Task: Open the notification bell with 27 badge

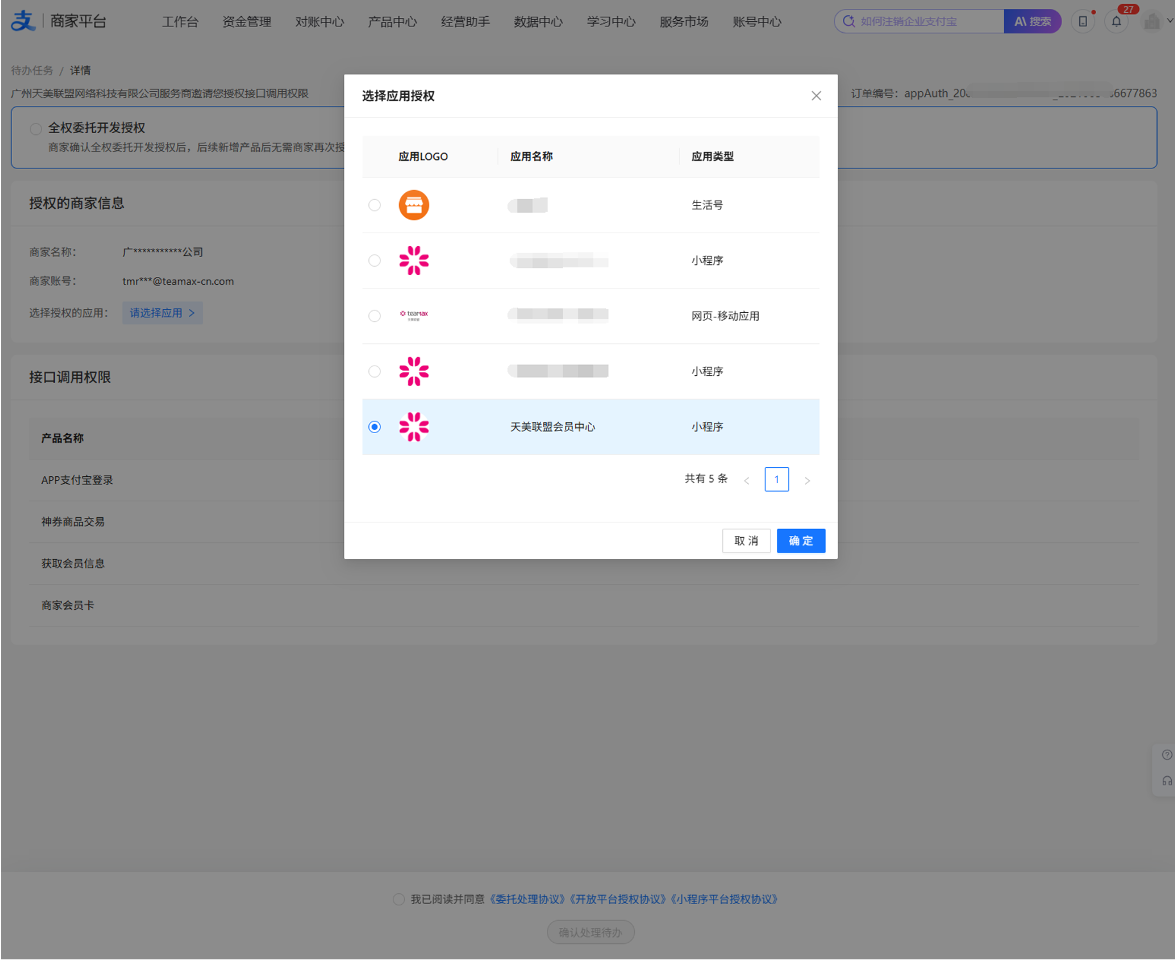Action: [1116, 22]
